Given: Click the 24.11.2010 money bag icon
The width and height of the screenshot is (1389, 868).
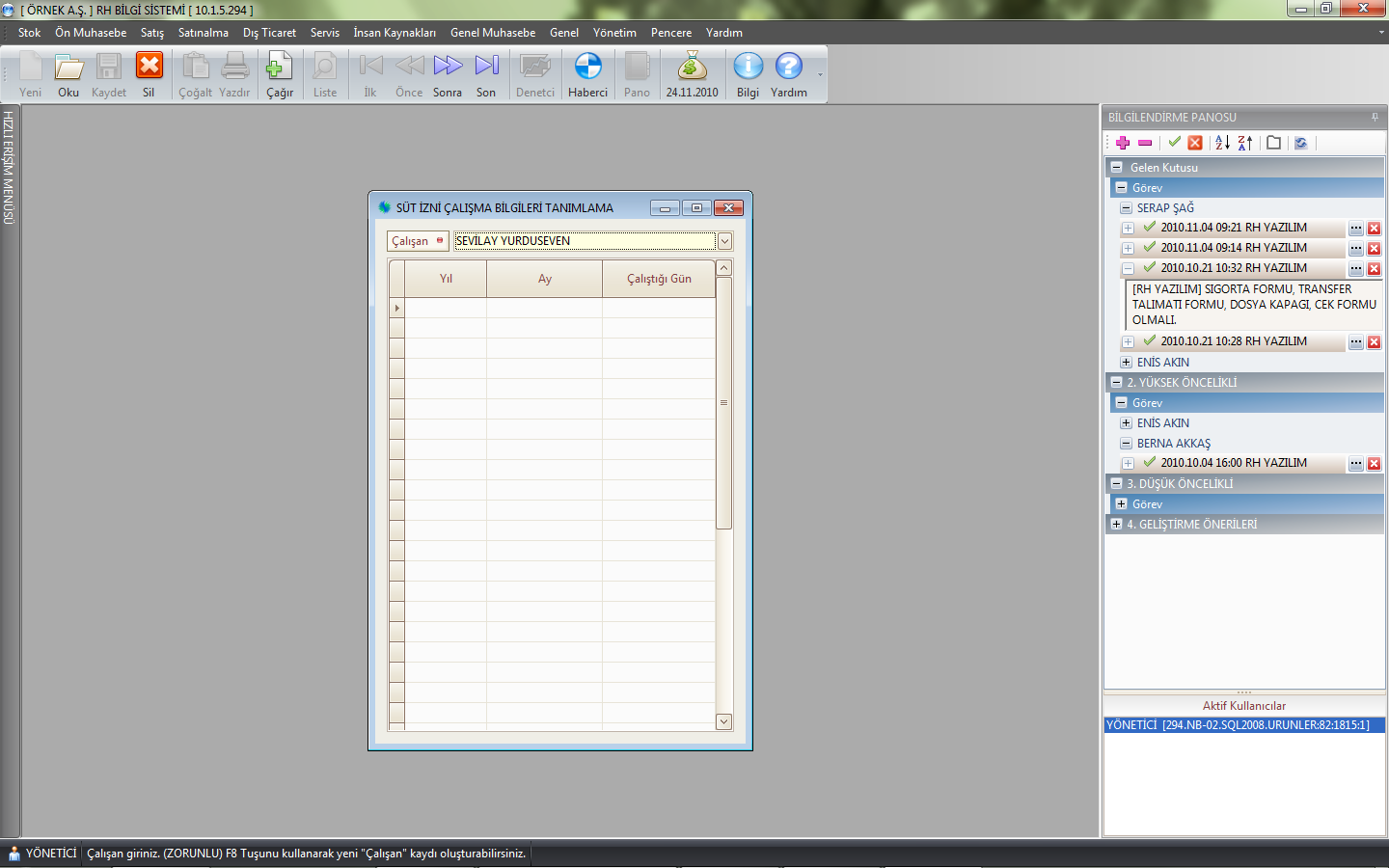Looking at the screenshot, I should click(692, 68).
